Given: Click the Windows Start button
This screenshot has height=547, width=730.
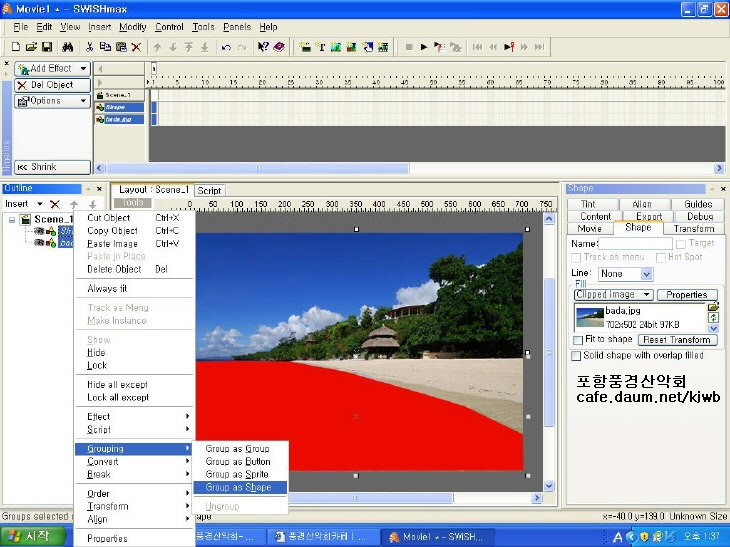Looking at the screenshot, I should (34, 536).
